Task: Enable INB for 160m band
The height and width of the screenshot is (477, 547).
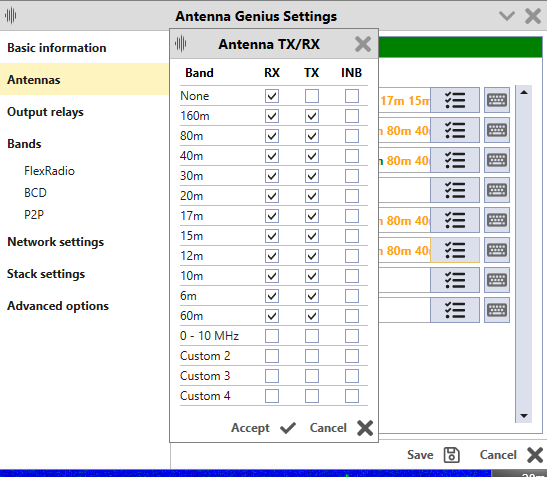Action: pyautogui.click(x=352, y=116)
